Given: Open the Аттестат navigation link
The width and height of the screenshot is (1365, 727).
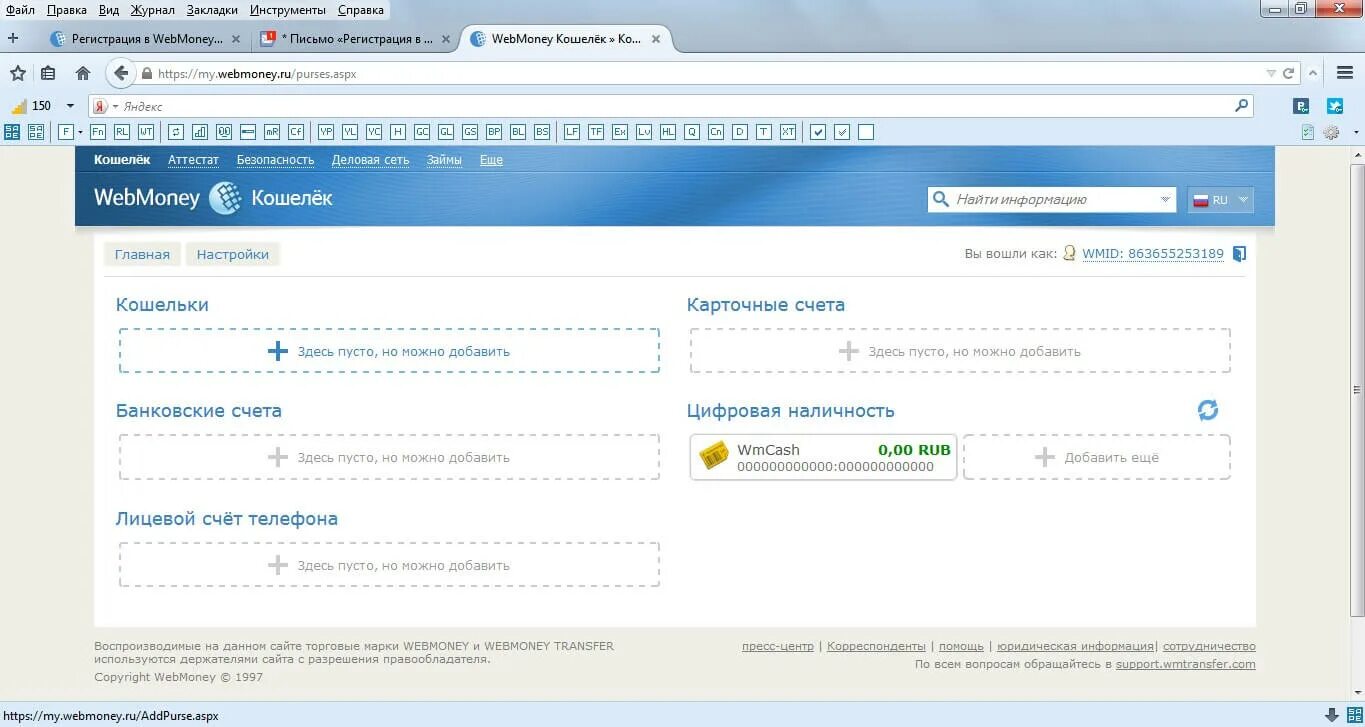Looking at the screenshot, I should [x=193, y=160].
